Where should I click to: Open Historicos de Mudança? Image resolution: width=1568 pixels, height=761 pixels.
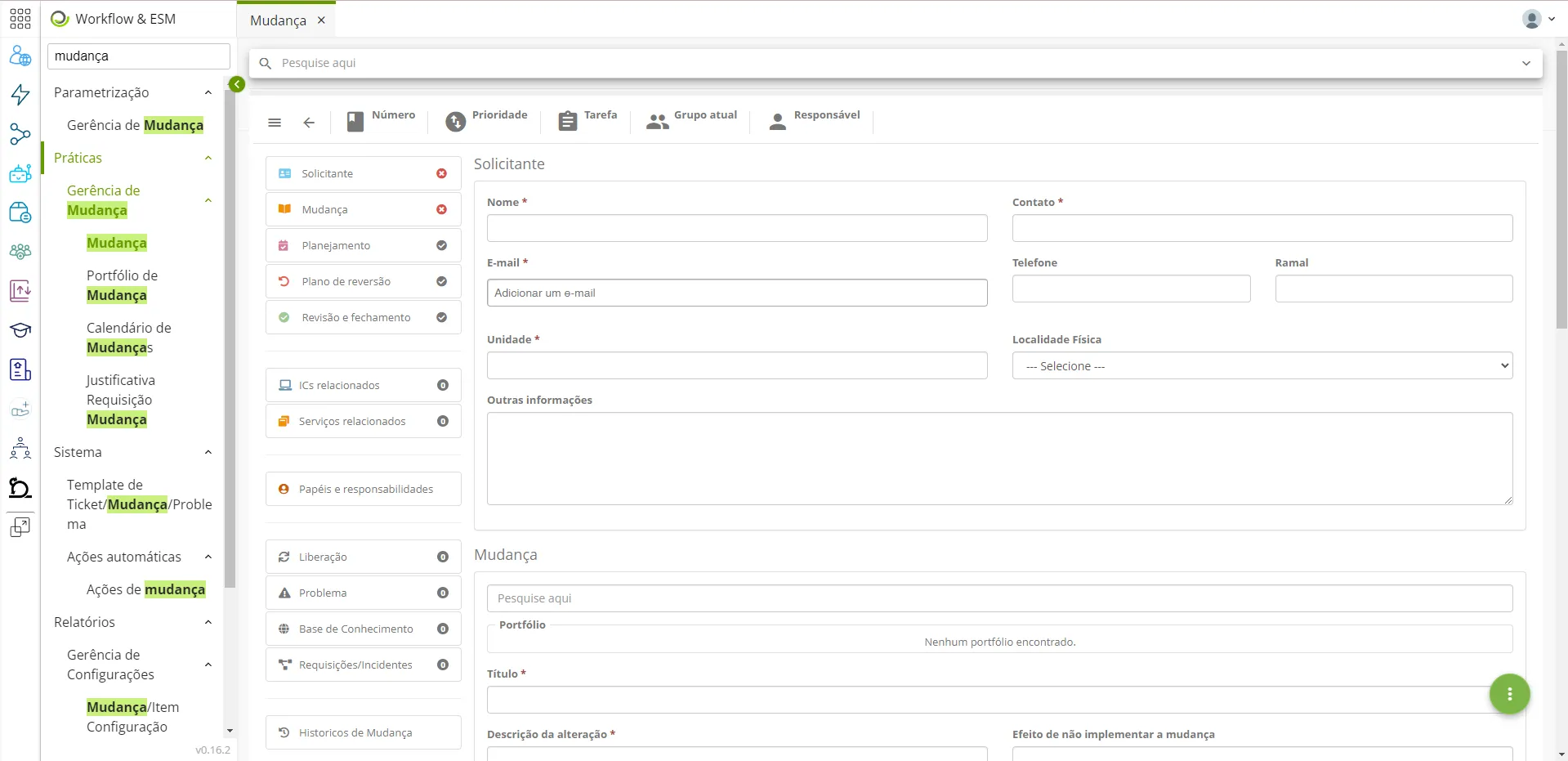pyautogui.click(x=363, y=732)
